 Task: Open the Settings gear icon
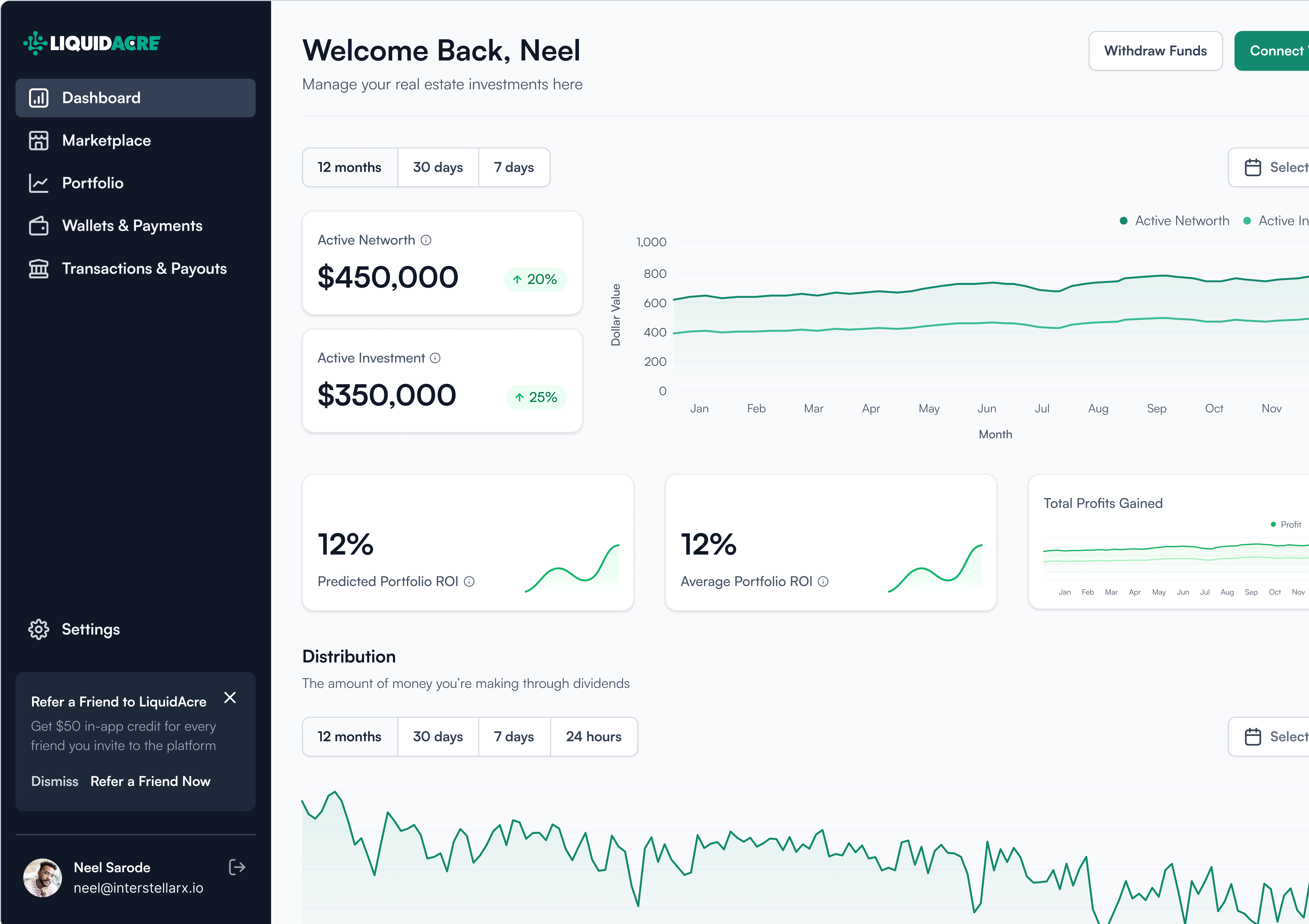point(38,629)
